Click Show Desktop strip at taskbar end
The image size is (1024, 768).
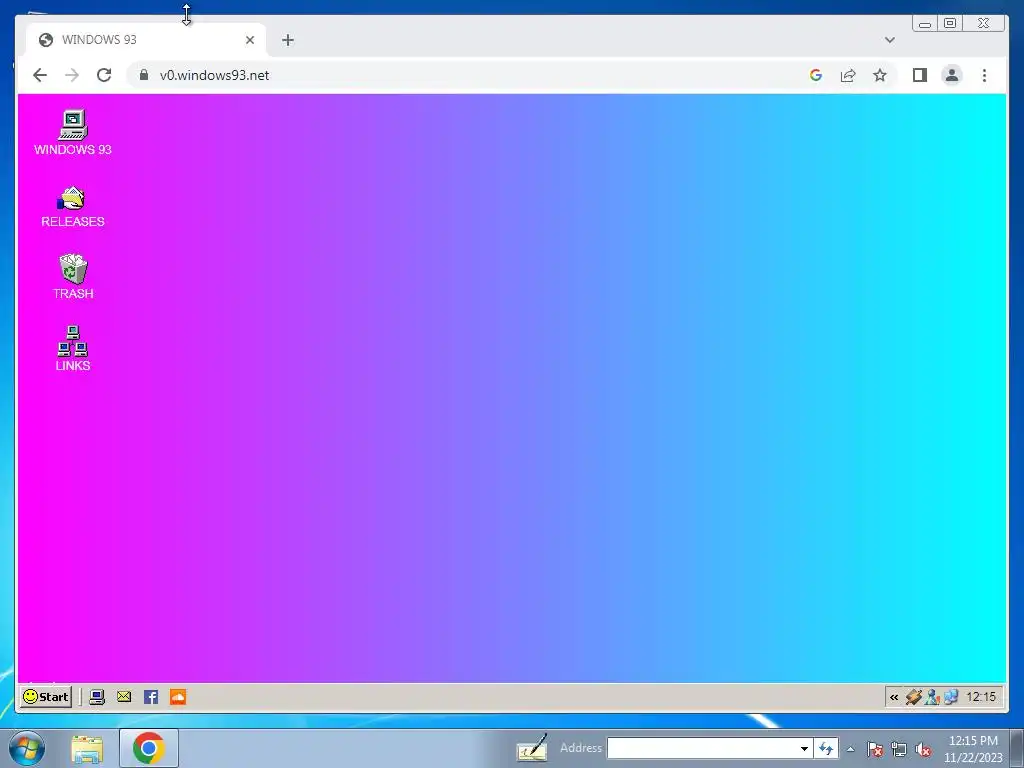point(1017,748)
